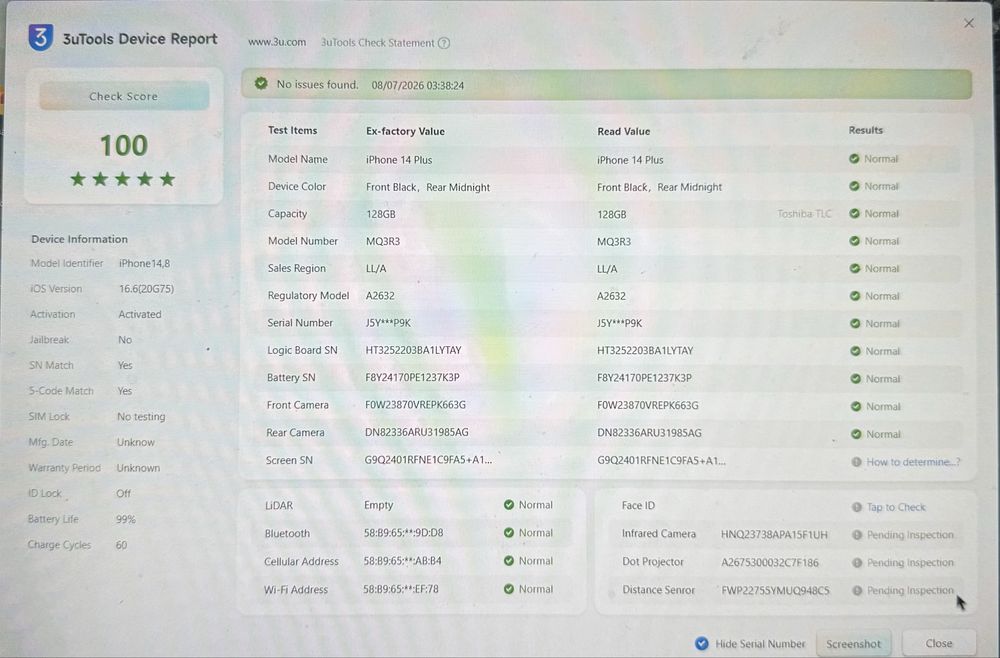This screenshot has height=658, width=1000.
Task: Click the LiDAR Empty value
Action: click(x=378, y=505)
